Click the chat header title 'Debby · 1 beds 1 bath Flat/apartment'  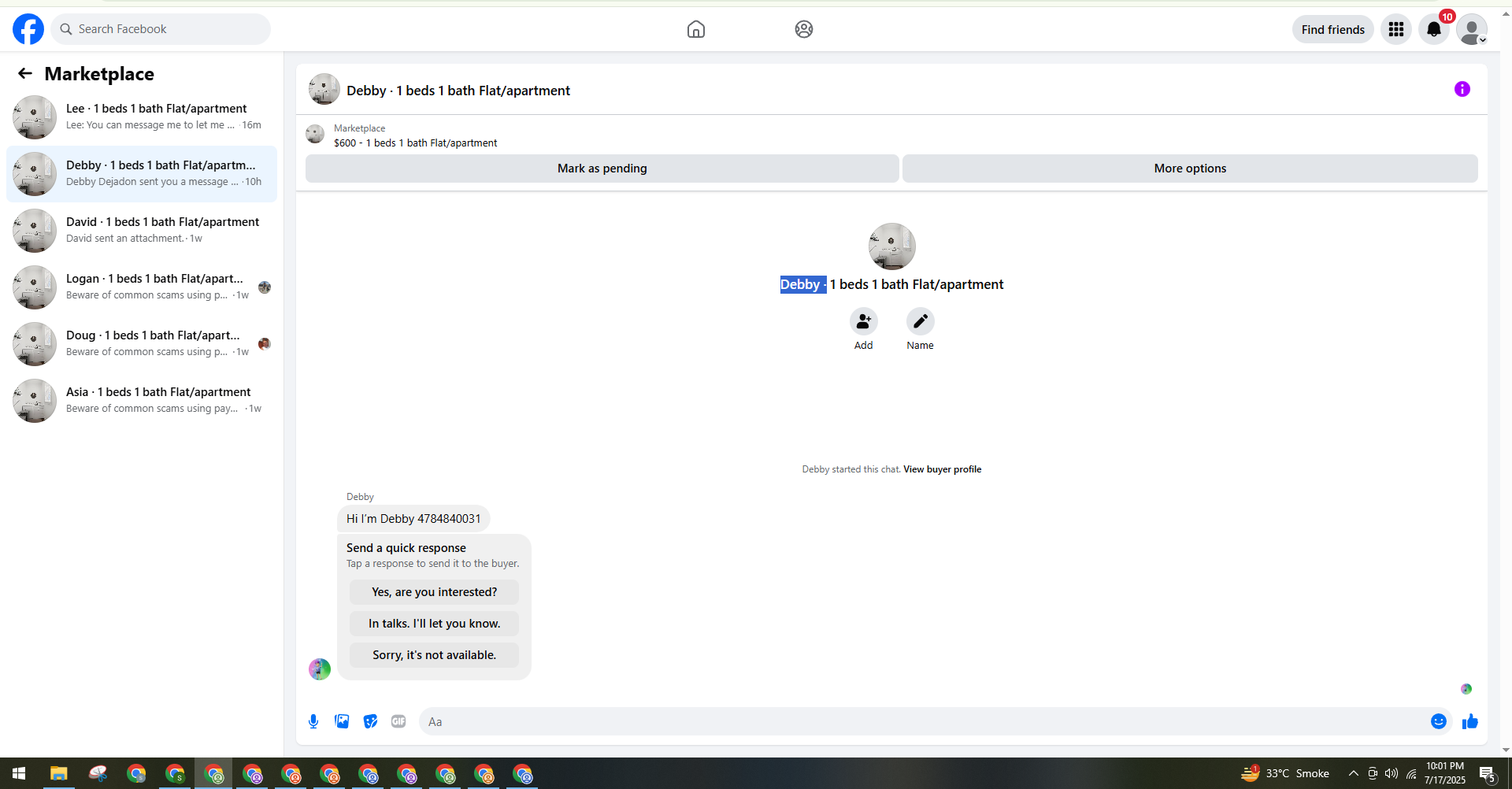click(458, 91)
